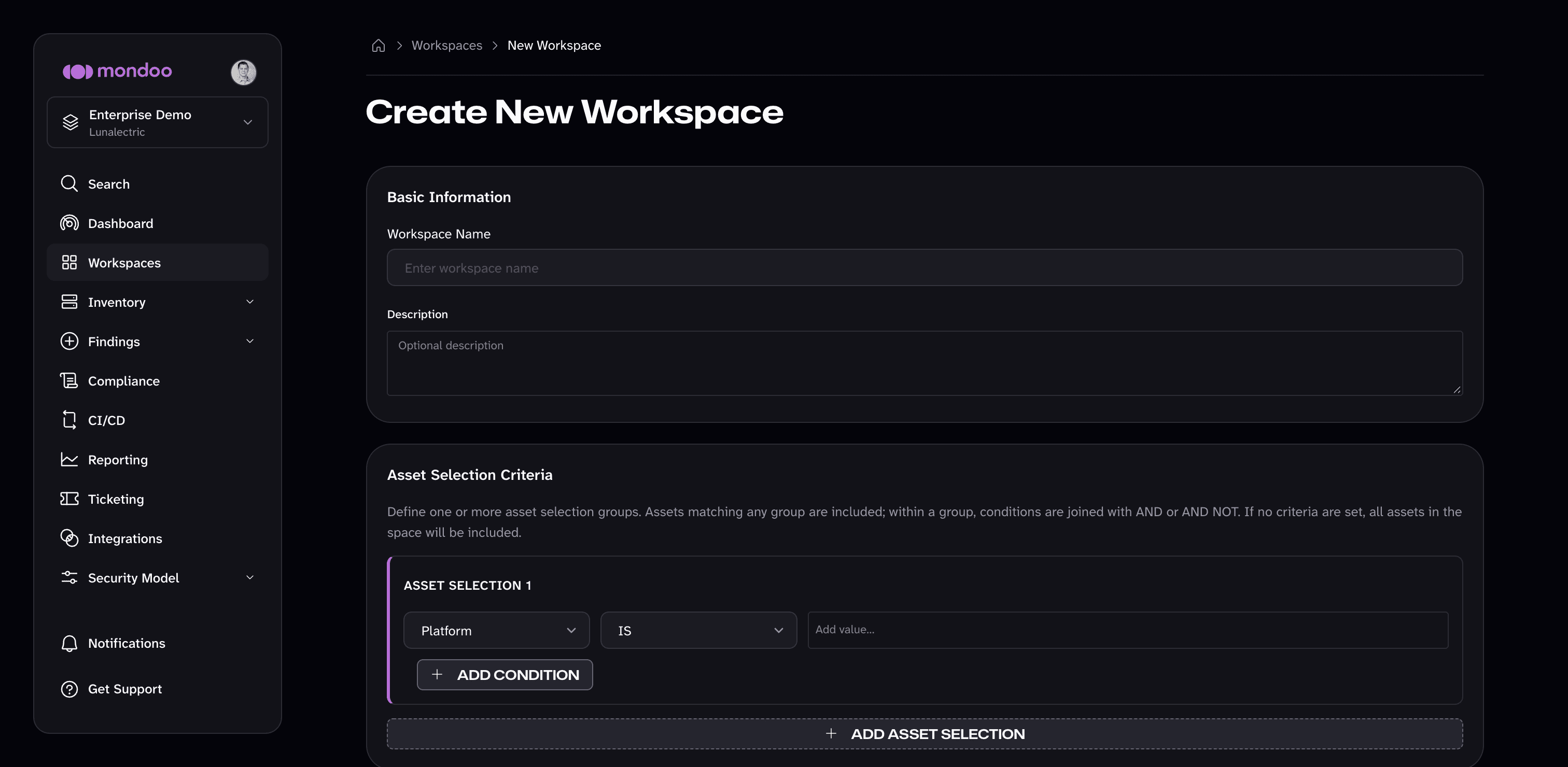Viewport: 1568px width, 767px height.
Task: Click the Search magnifier icon
Action: [x=69, y=183]
